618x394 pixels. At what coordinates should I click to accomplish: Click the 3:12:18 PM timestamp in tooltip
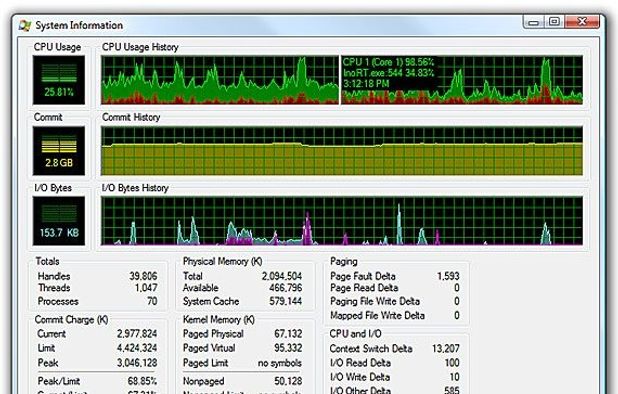366,84
